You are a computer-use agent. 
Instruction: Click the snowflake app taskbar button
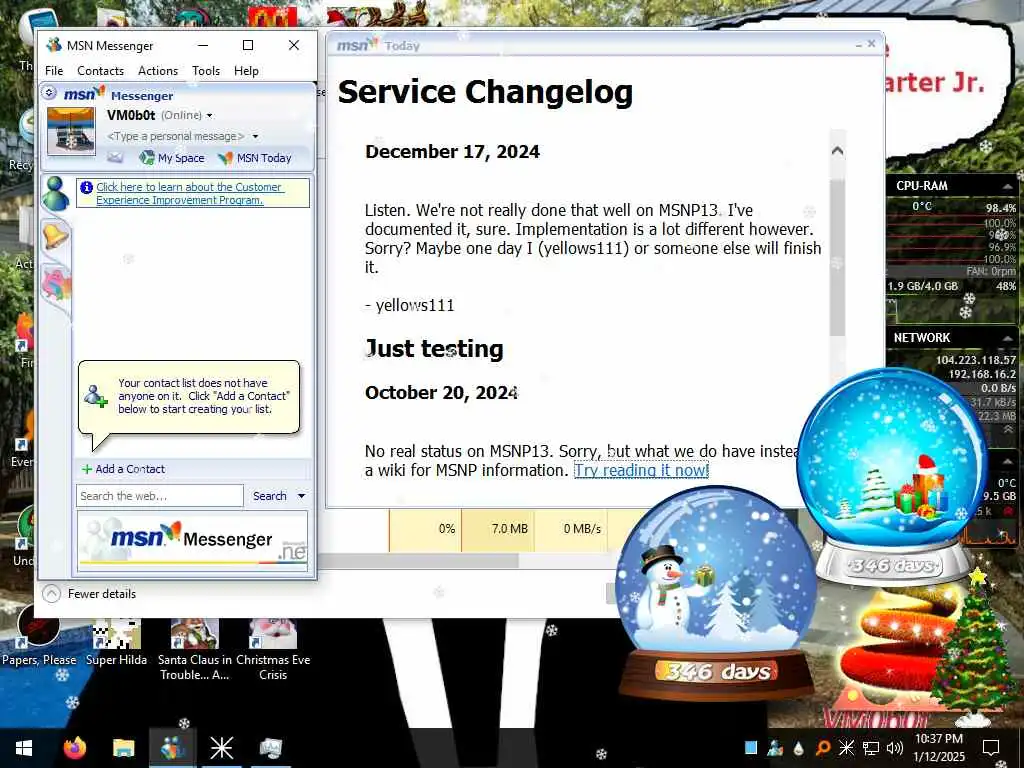click(x=221, y=748)
